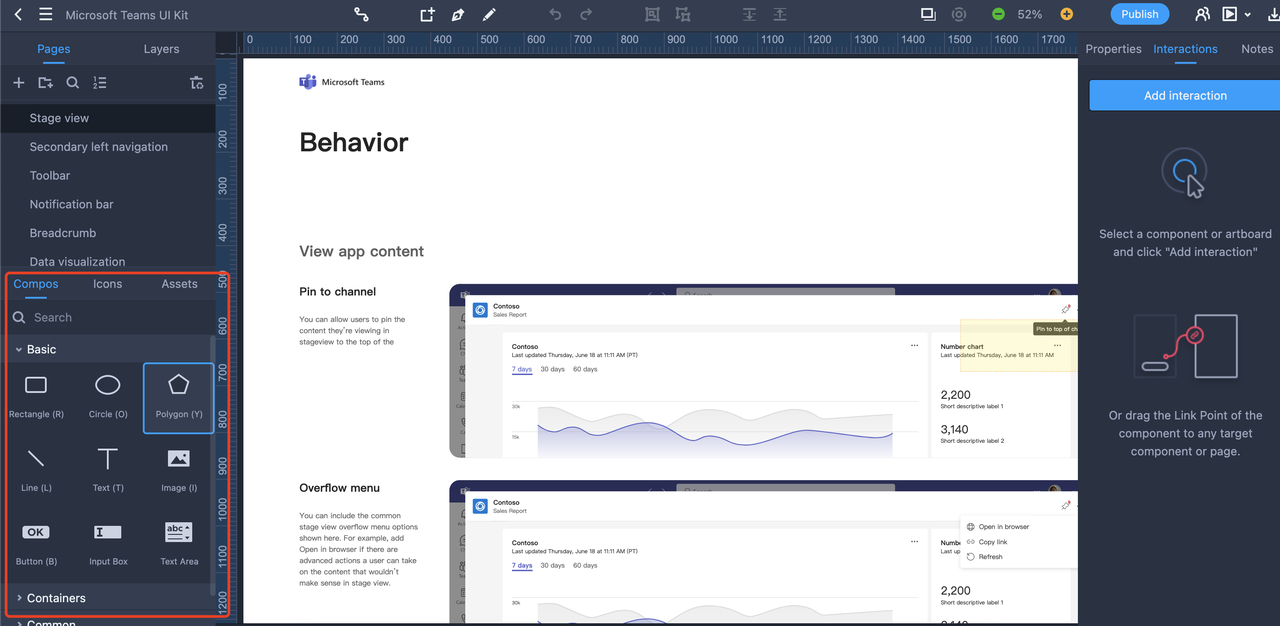Viewport: 1280px width, 626px height.
Task: Open the Properties tab
Action: 1113,49
